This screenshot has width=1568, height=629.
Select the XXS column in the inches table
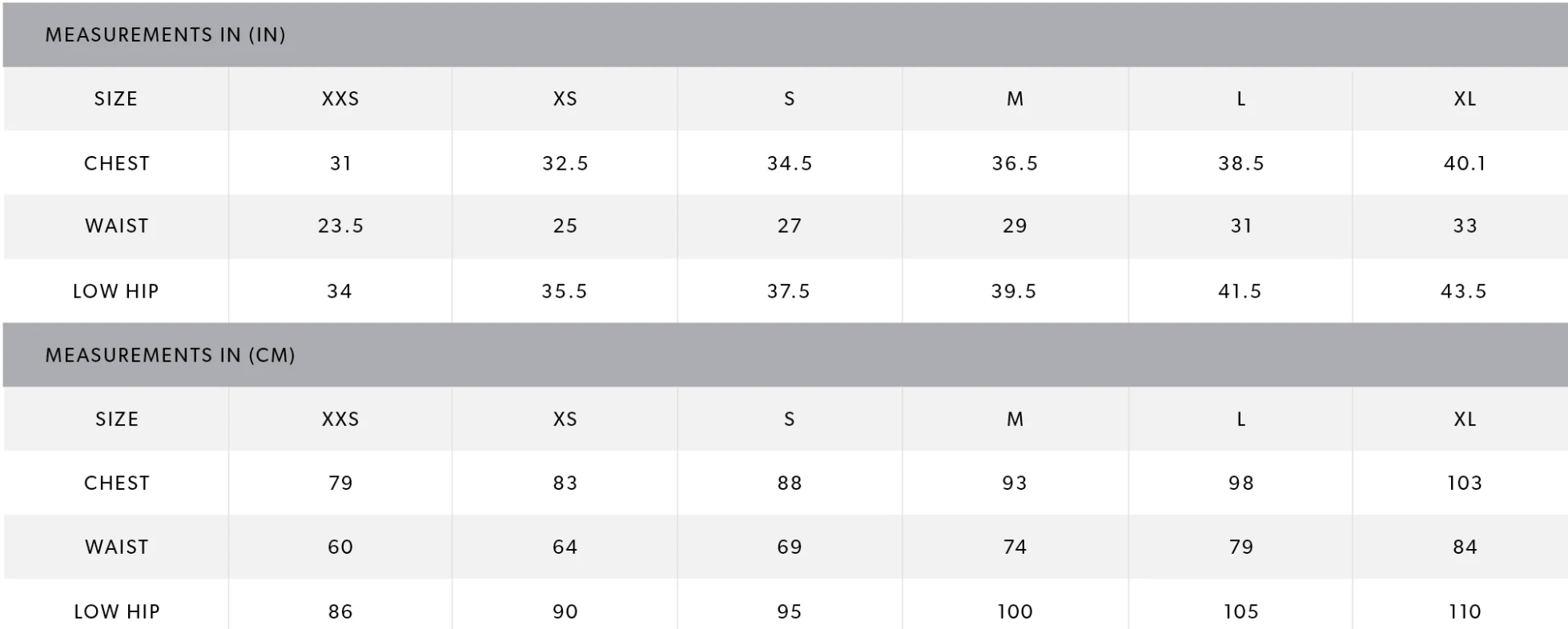(340, 98)
